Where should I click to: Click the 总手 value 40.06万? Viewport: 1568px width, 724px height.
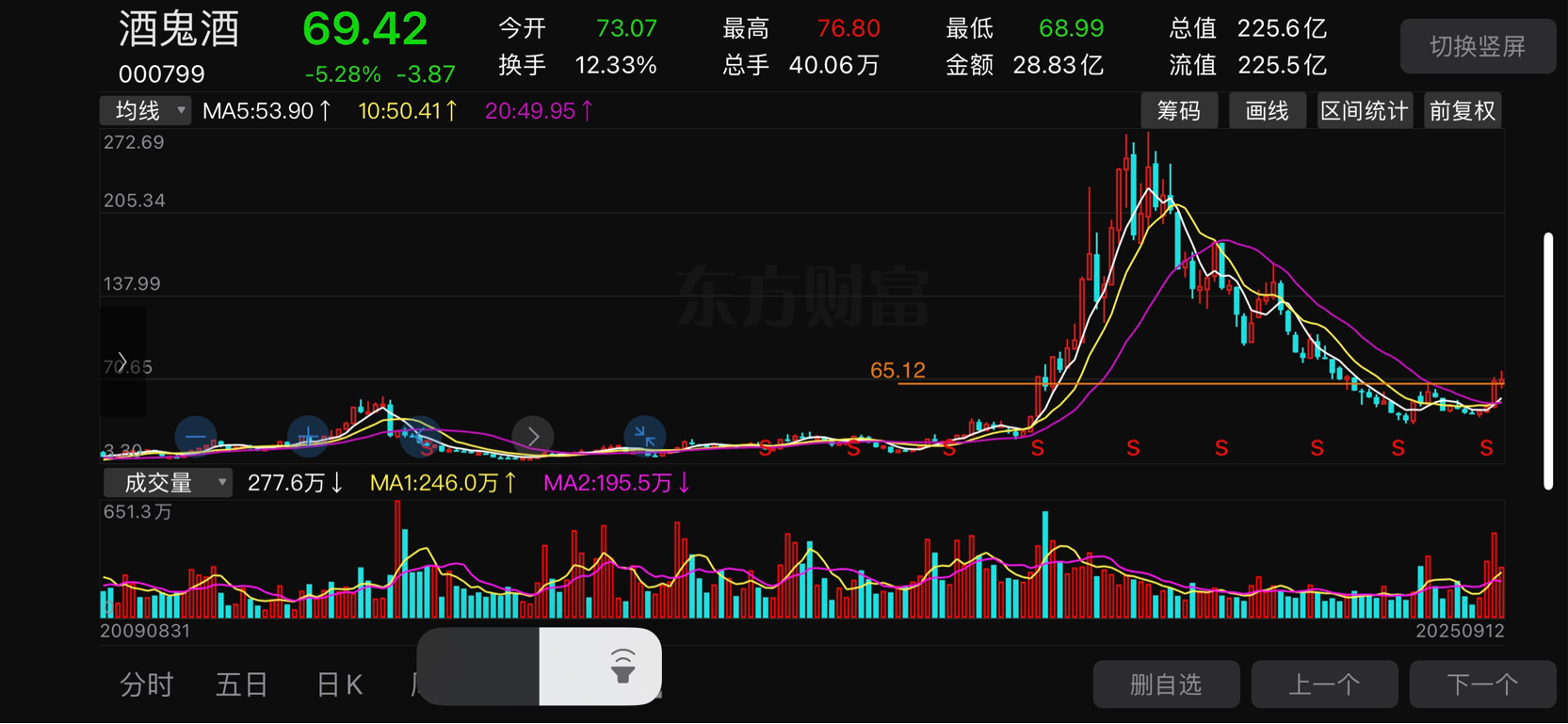coord(834,65)
